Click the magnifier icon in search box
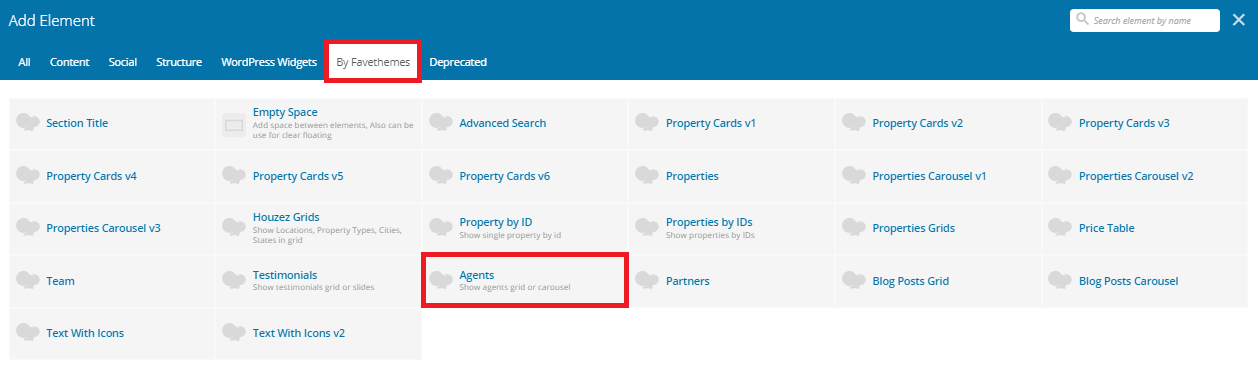Image resolution: width=1258 pixels, height=367 pixels. (x=1082, y=20)
